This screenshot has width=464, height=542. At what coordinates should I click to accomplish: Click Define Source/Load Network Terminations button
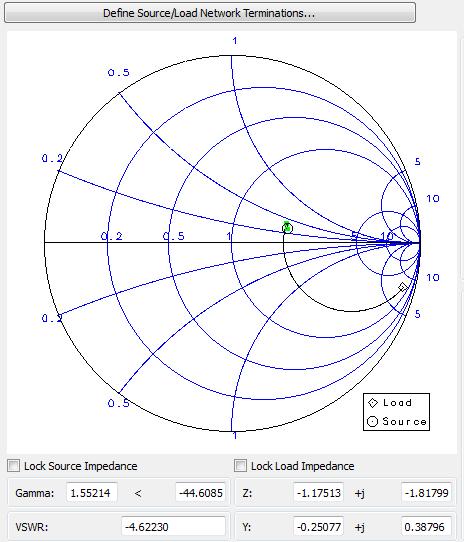coord(210,13)
